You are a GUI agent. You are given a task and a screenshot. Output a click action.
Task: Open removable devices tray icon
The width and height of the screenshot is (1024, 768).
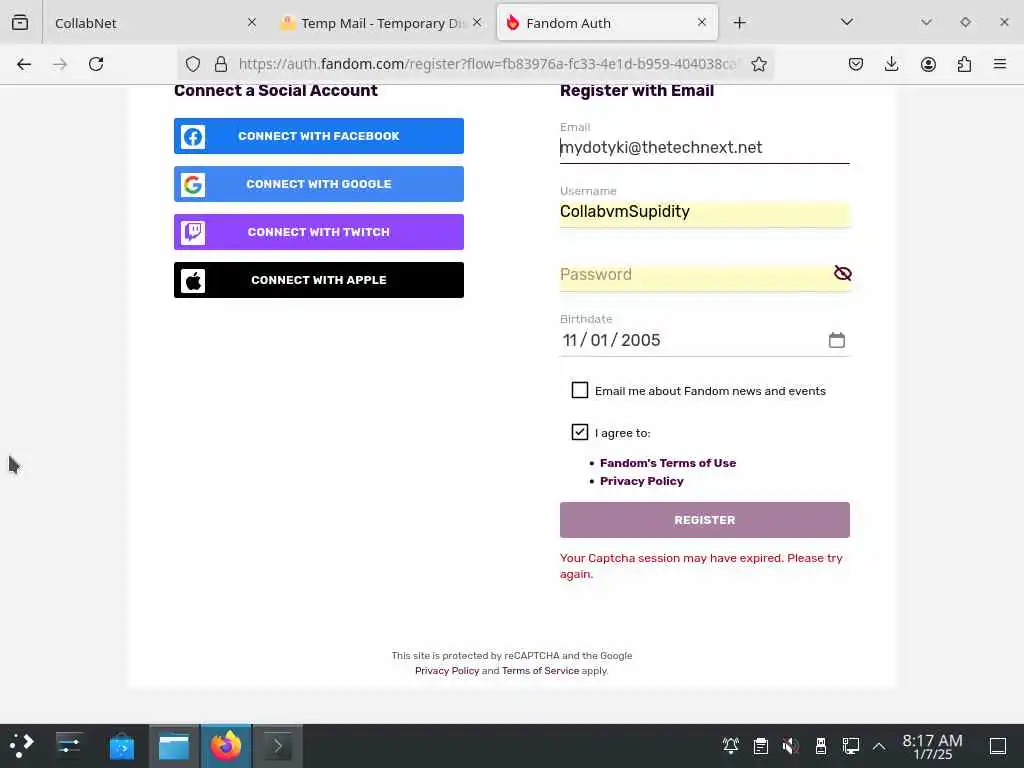pyautogui.click(x=821, y=746)
